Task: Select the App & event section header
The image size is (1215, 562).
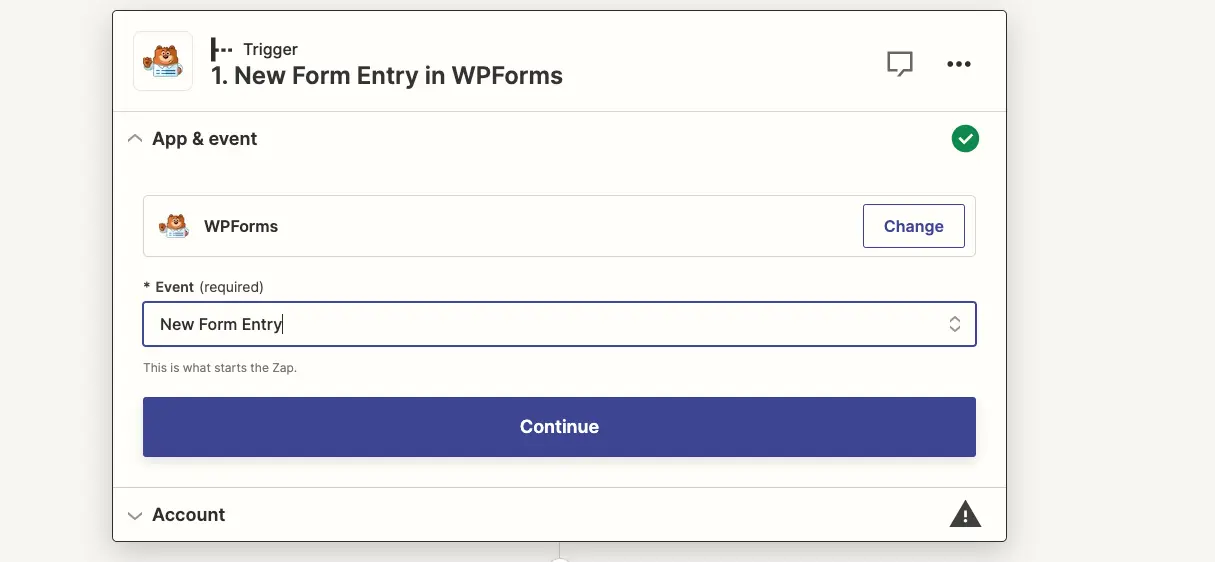Action: pyautogui.click(x=559, y=139)
